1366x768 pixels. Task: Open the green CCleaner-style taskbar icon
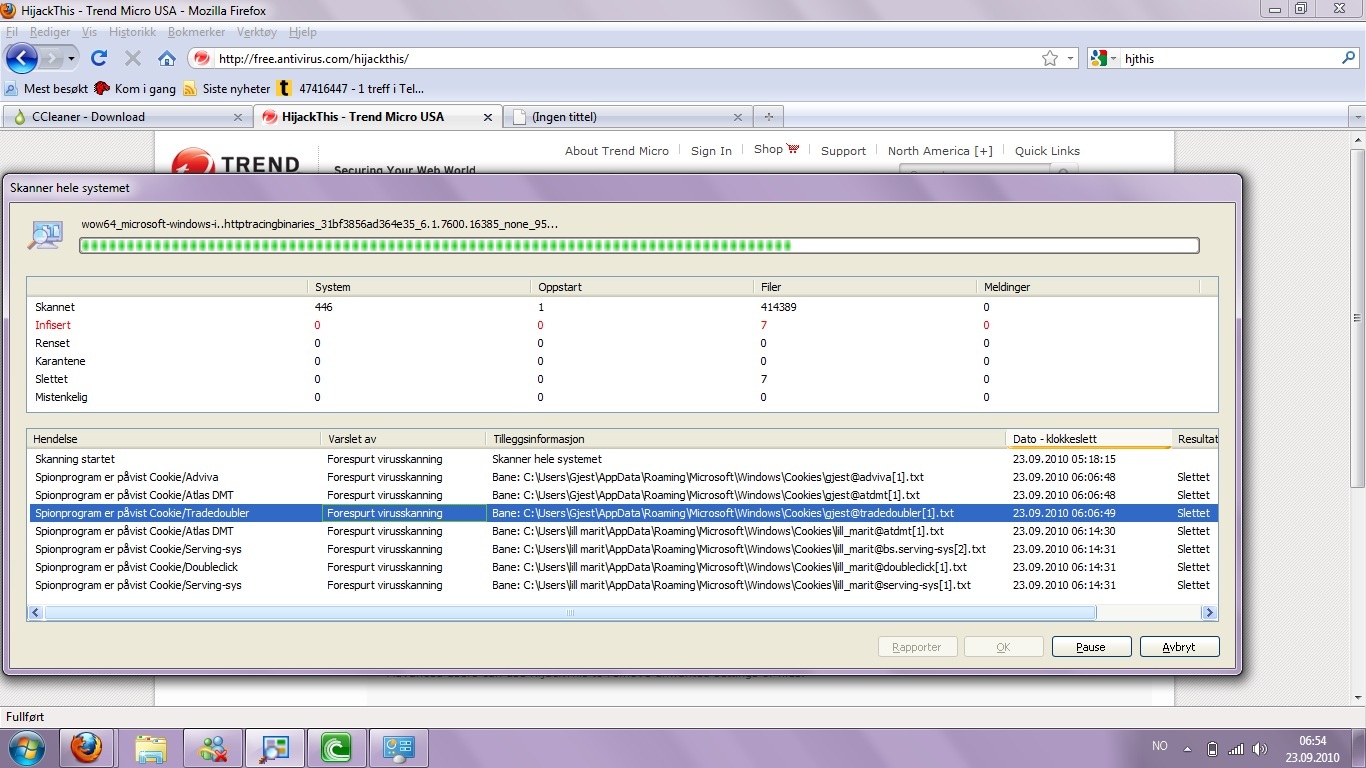337,748
